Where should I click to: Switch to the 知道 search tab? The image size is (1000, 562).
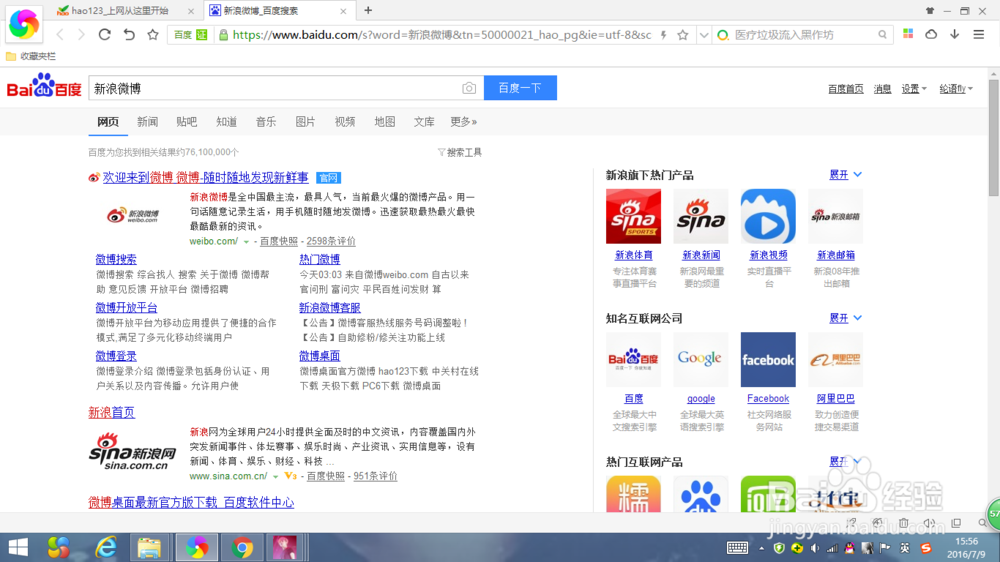click(226, 122)
